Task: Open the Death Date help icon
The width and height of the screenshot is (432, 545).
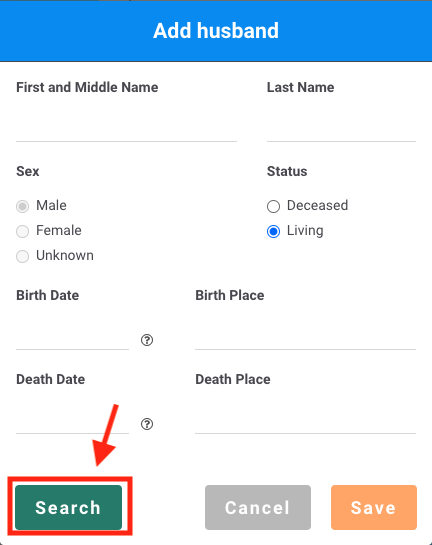Action: click(x=147, y=424)
